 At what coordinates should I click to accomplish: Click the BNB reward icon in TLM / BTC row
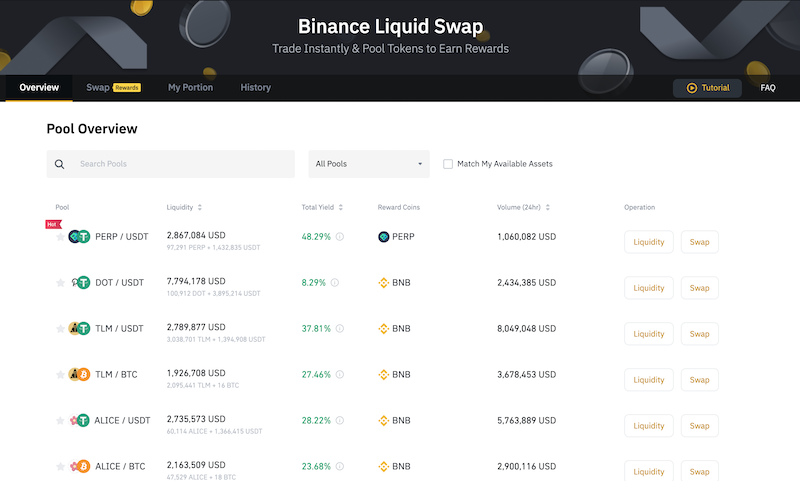[x=384, y=374]
